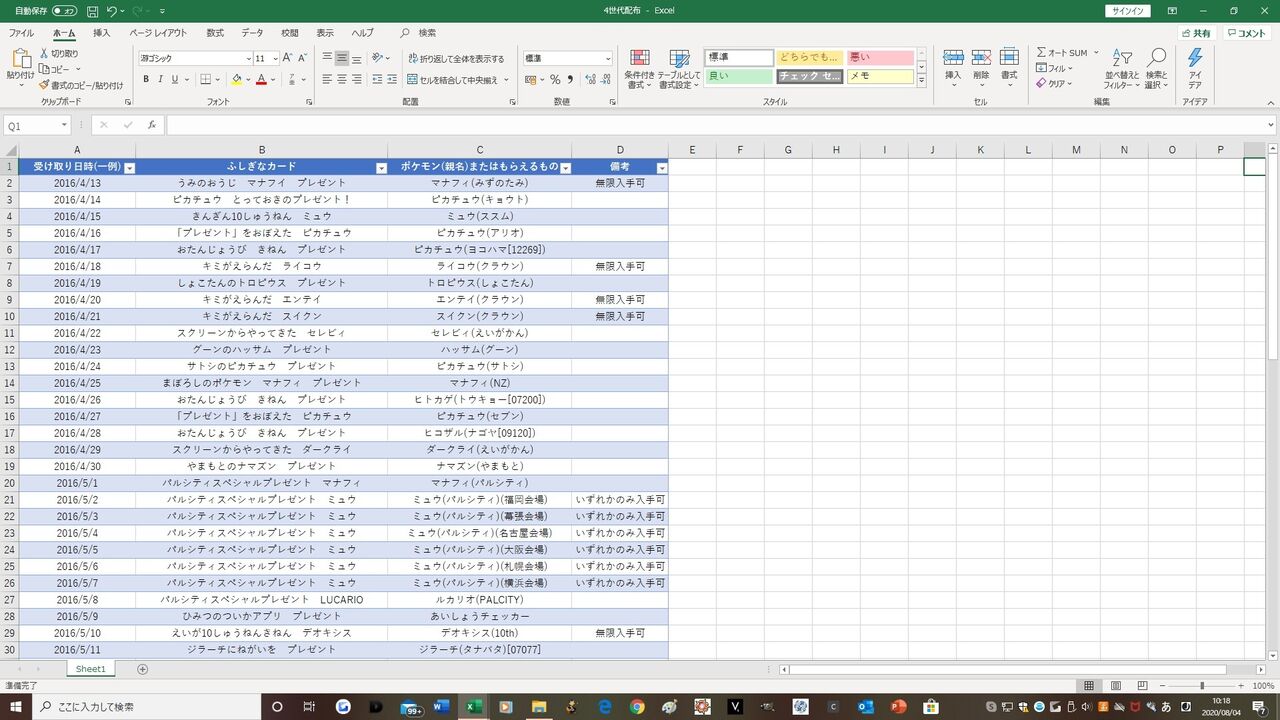Screen dimensions: 1280x720
Task: Switch to Page Break Preview in status bar
Action: 1143,686
